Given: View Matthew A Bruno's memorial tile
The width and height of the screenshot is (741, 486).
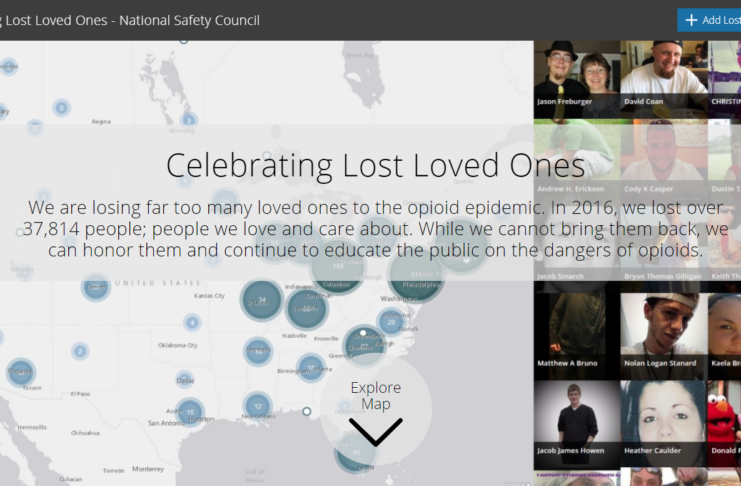Looking at the screenshot, I should pos(577,336).
